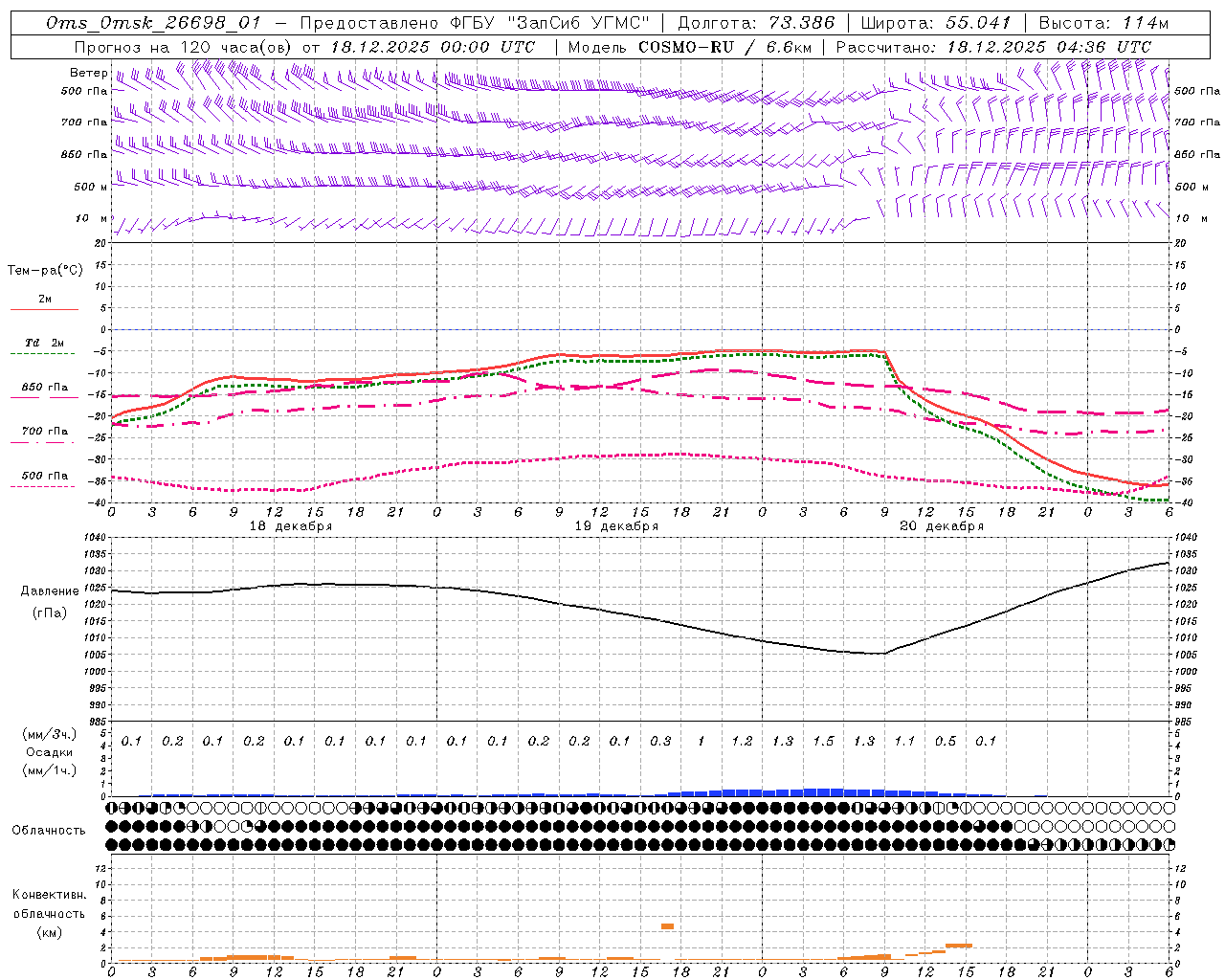Click the 3-hour precipitation value "1.5"
Image resolution: width=1225 pixels, height=980 pixels.
823,741
